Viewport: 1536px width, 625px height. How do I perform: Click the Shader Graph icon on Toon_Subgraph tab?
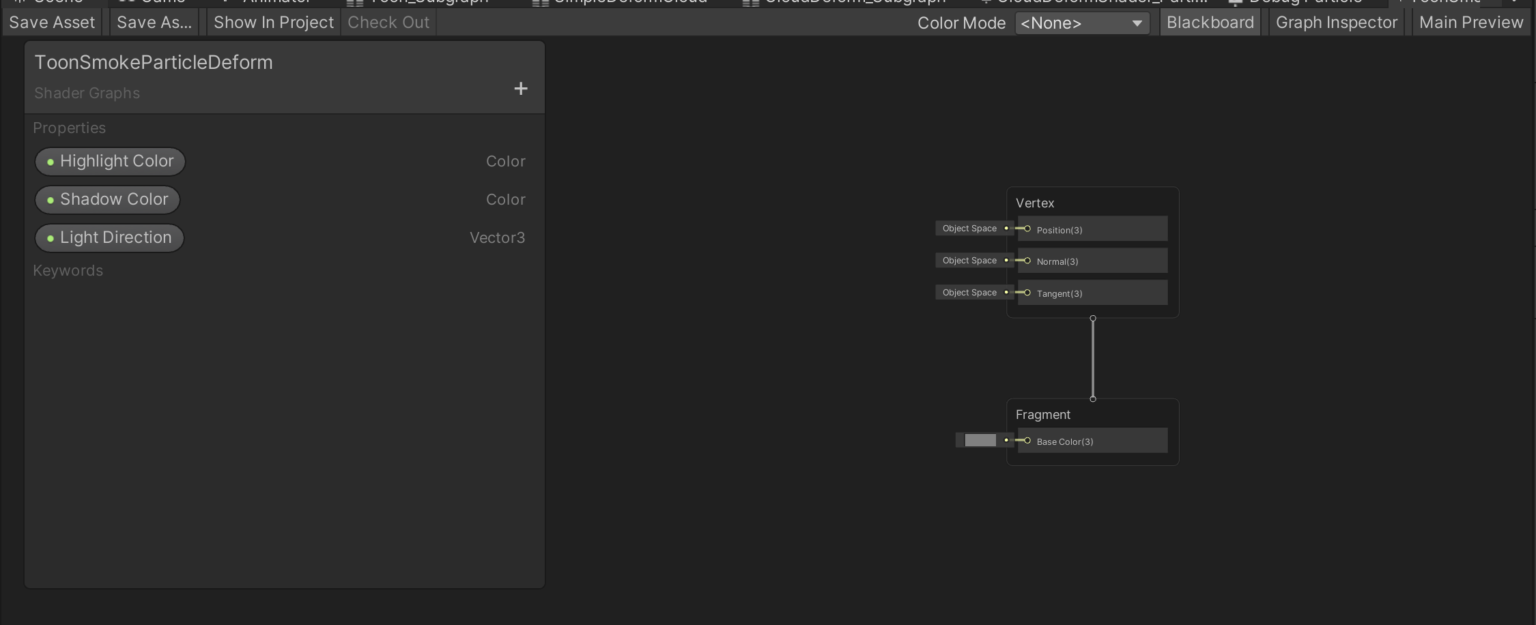click(353, 2)
